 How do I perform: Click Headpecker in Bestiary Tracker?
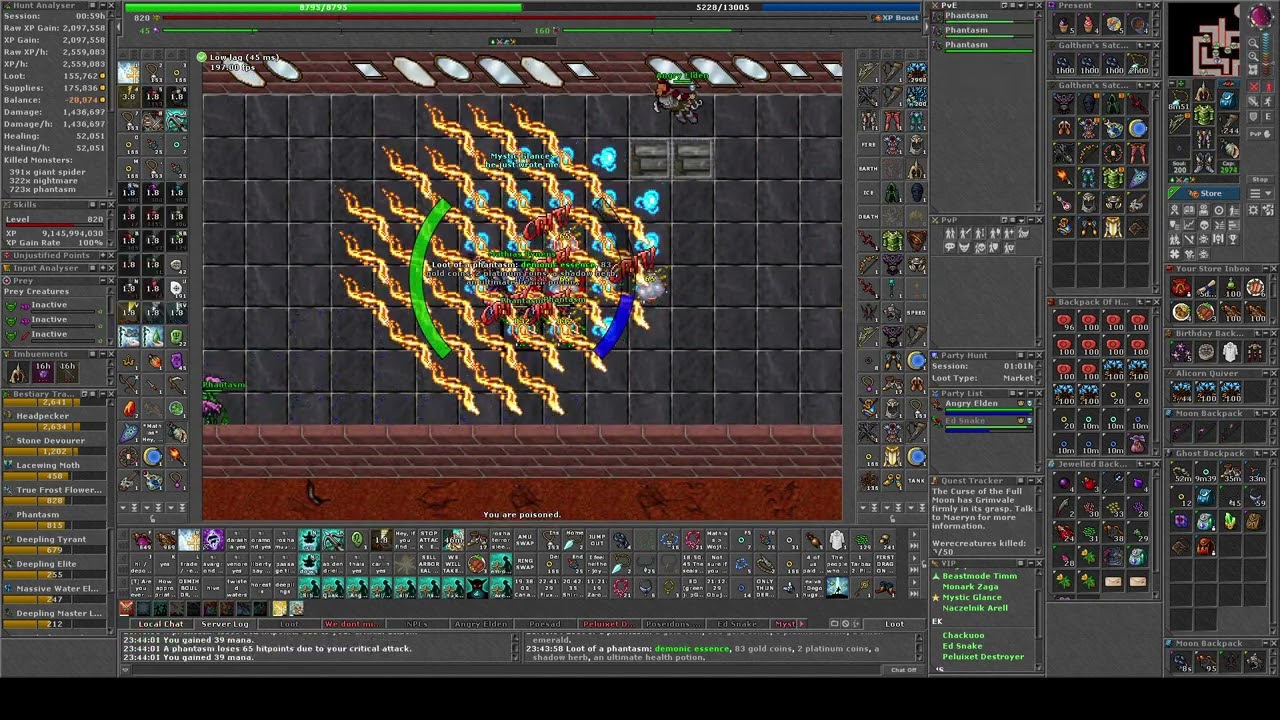(43, 416)
